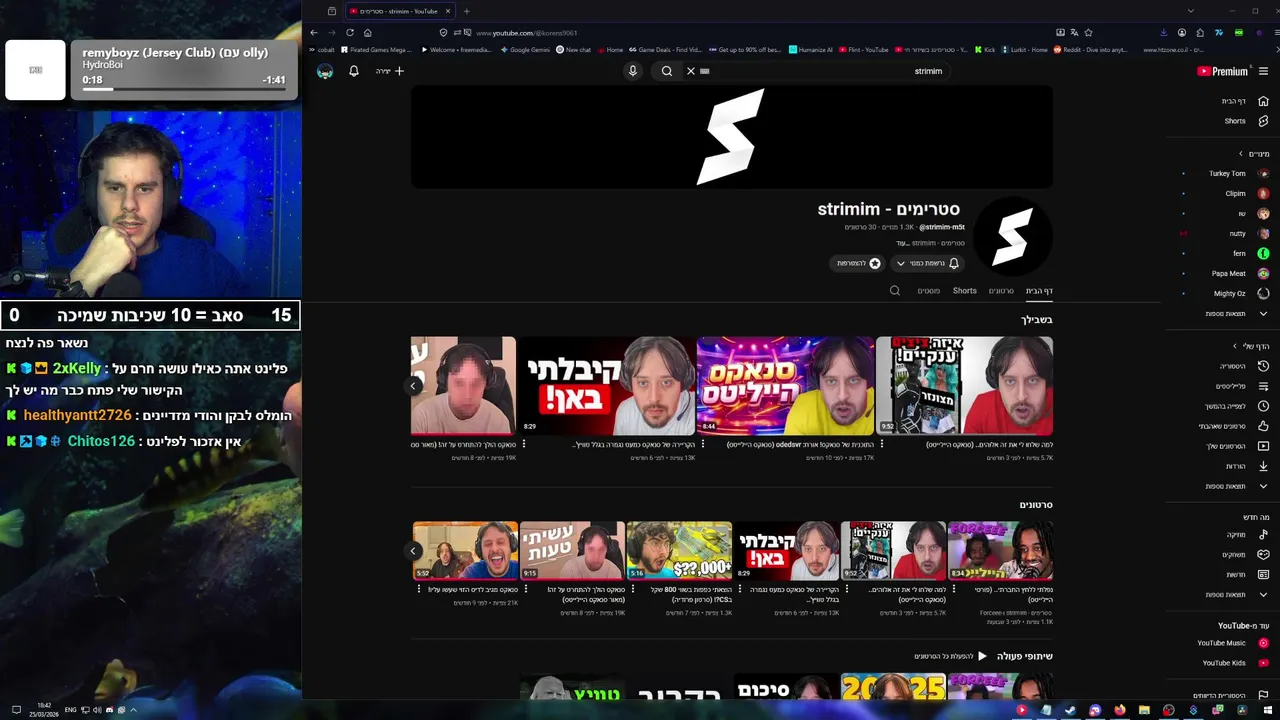Search within channel using magnifier icon
1280x720 pixels.
pos(895,291)
